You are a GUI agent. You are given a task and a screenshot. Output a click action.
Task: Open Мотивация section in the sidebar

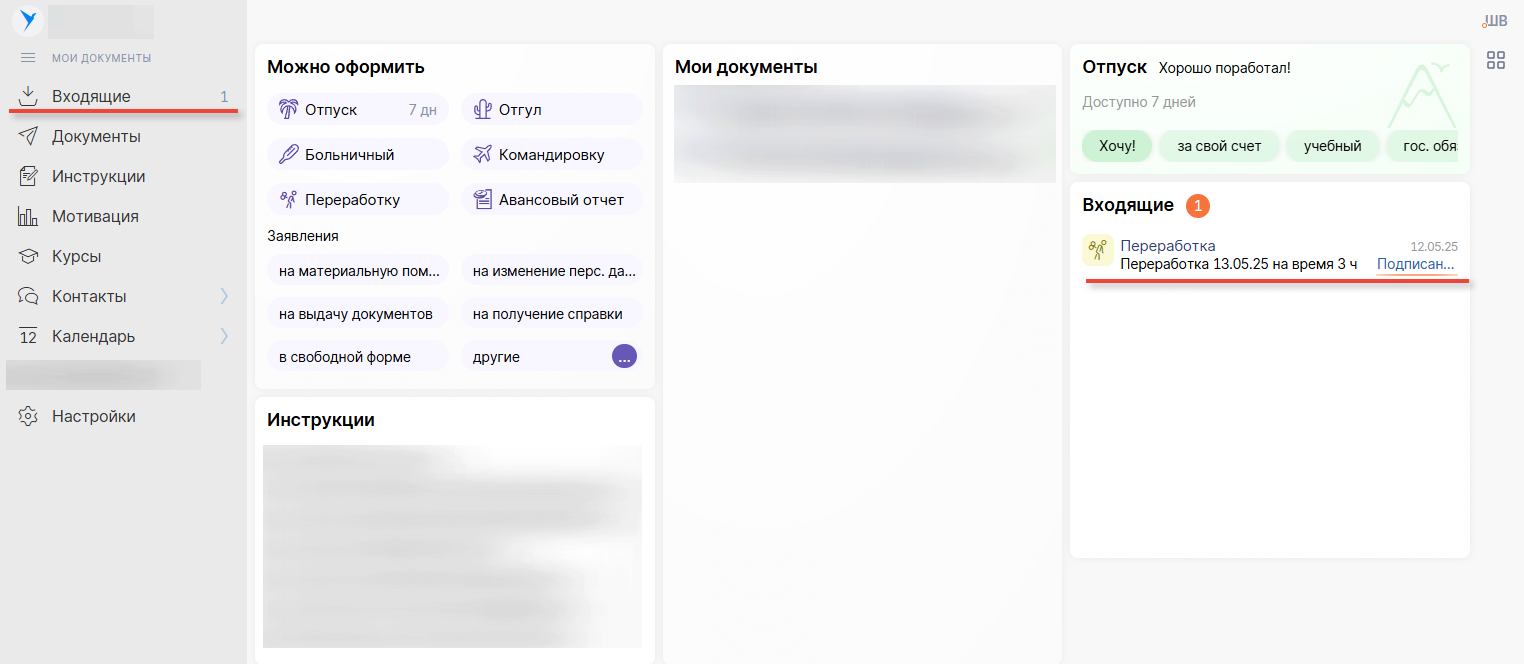click(x=95, y=216)
